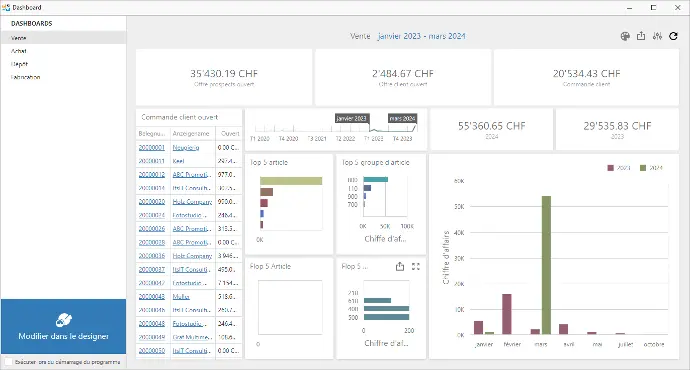Sort by the Ouvert column header
Viewport: 690px width, 370px height.
coord(229,133)
